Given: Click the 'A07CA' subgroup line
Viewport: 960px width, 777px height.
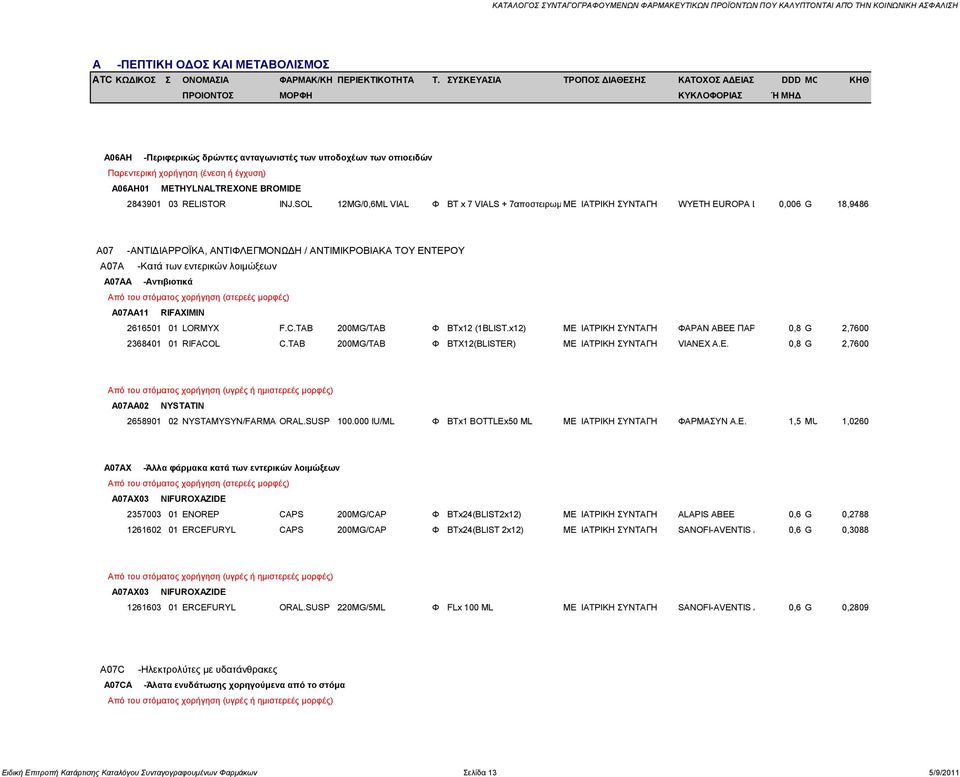Looking at the screenshot, I should (224, 685).
